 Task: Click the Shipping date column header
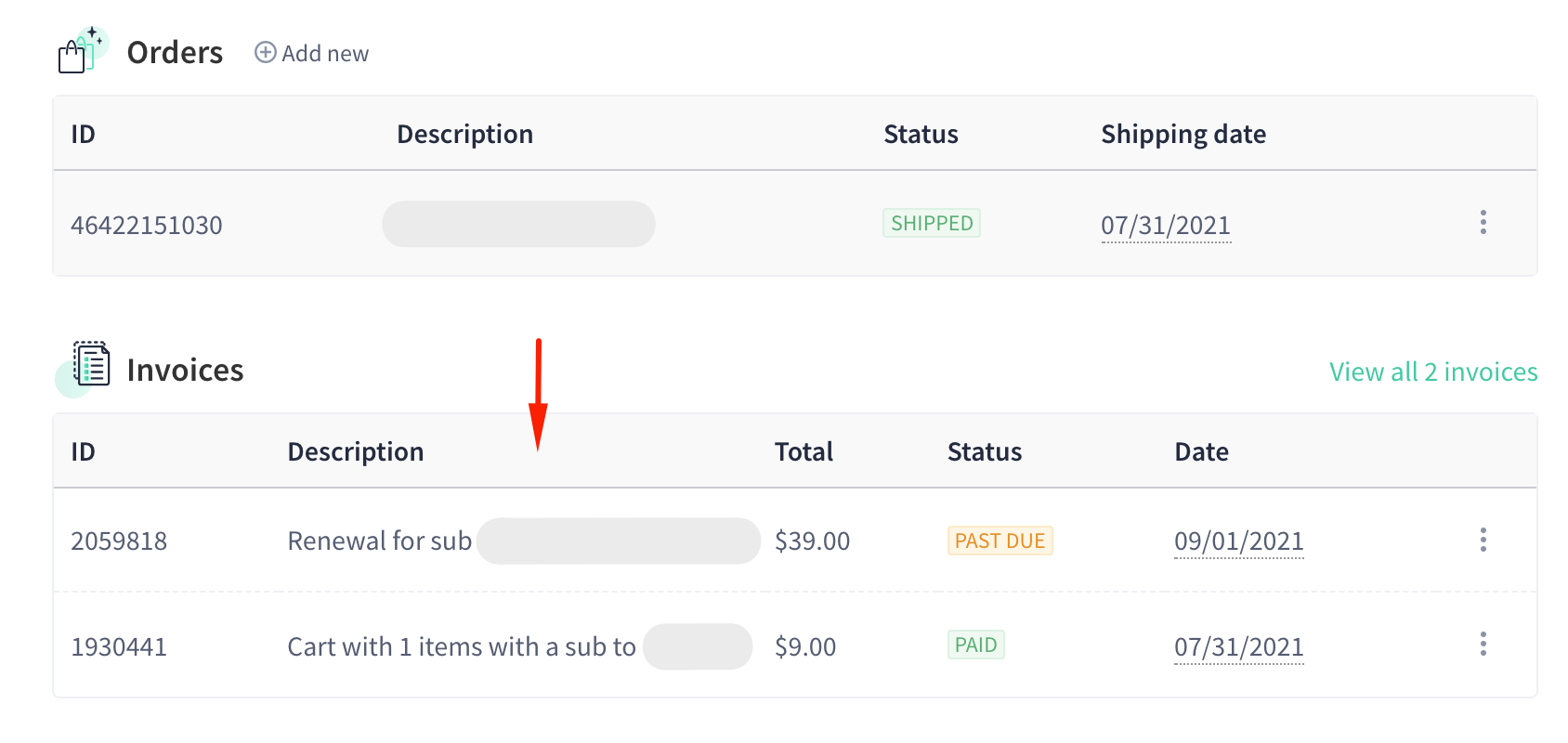point(1183,135)
